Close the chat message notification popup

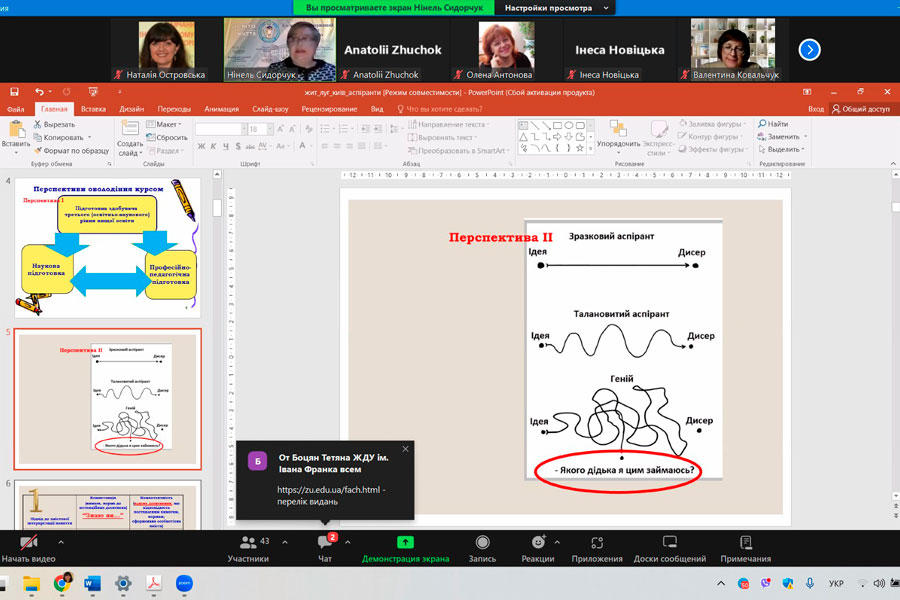tap(405, 449)
